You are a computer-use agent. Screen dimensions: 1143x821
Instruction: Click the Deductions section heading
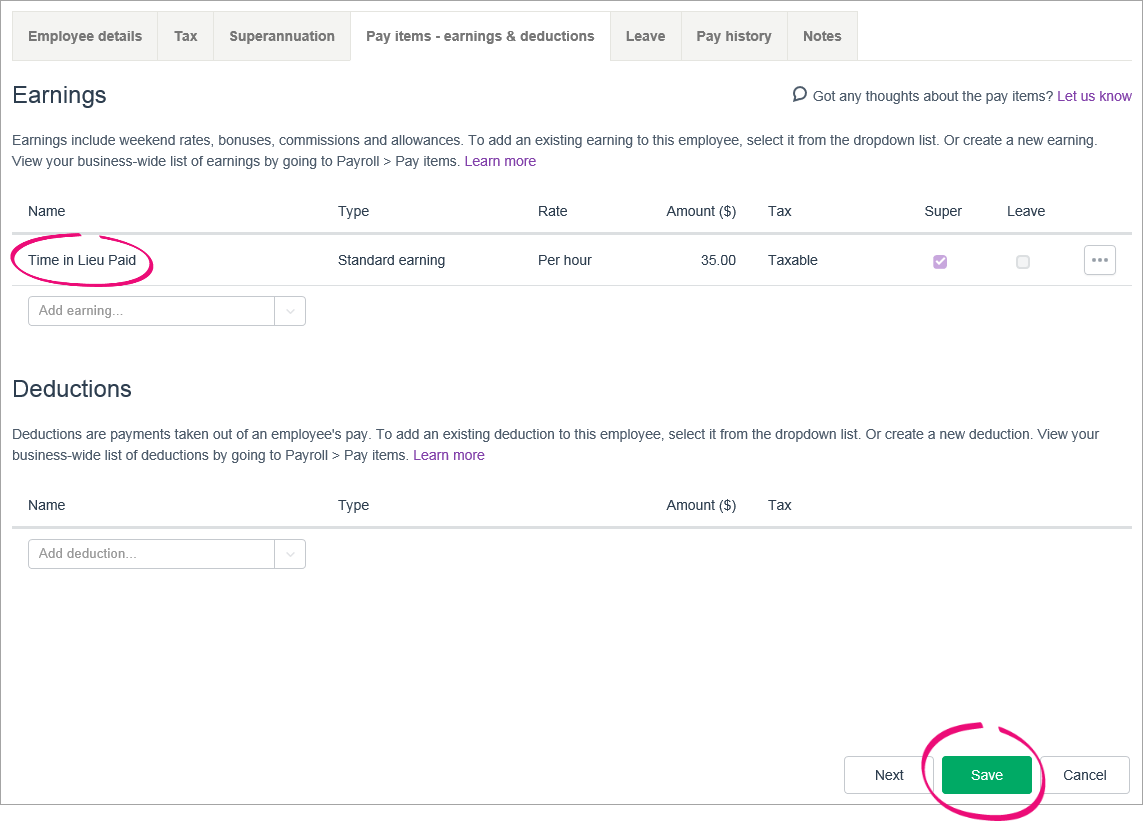pos(71,389)
